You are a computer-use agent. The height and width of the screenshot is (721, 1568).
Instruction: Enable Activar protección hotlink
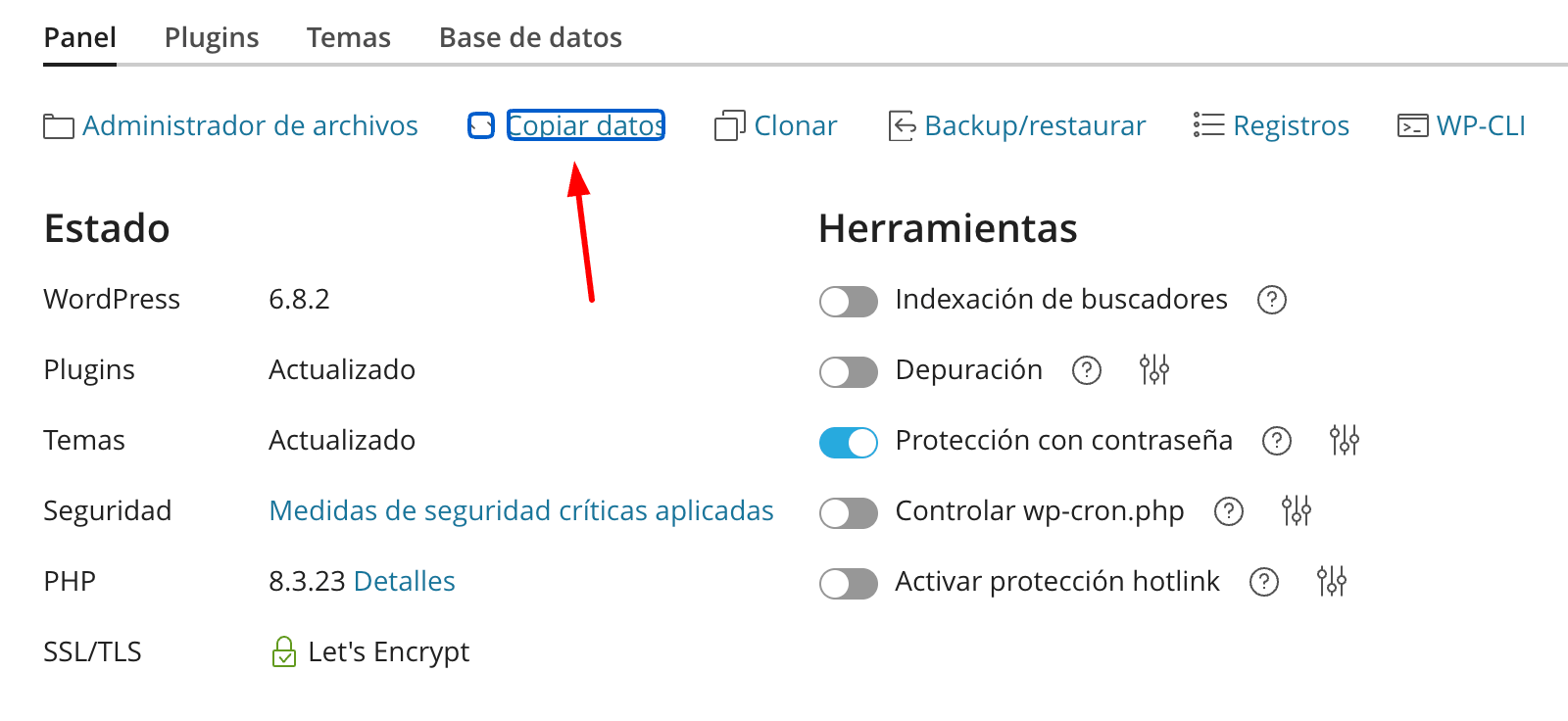[x=848, y=583]
